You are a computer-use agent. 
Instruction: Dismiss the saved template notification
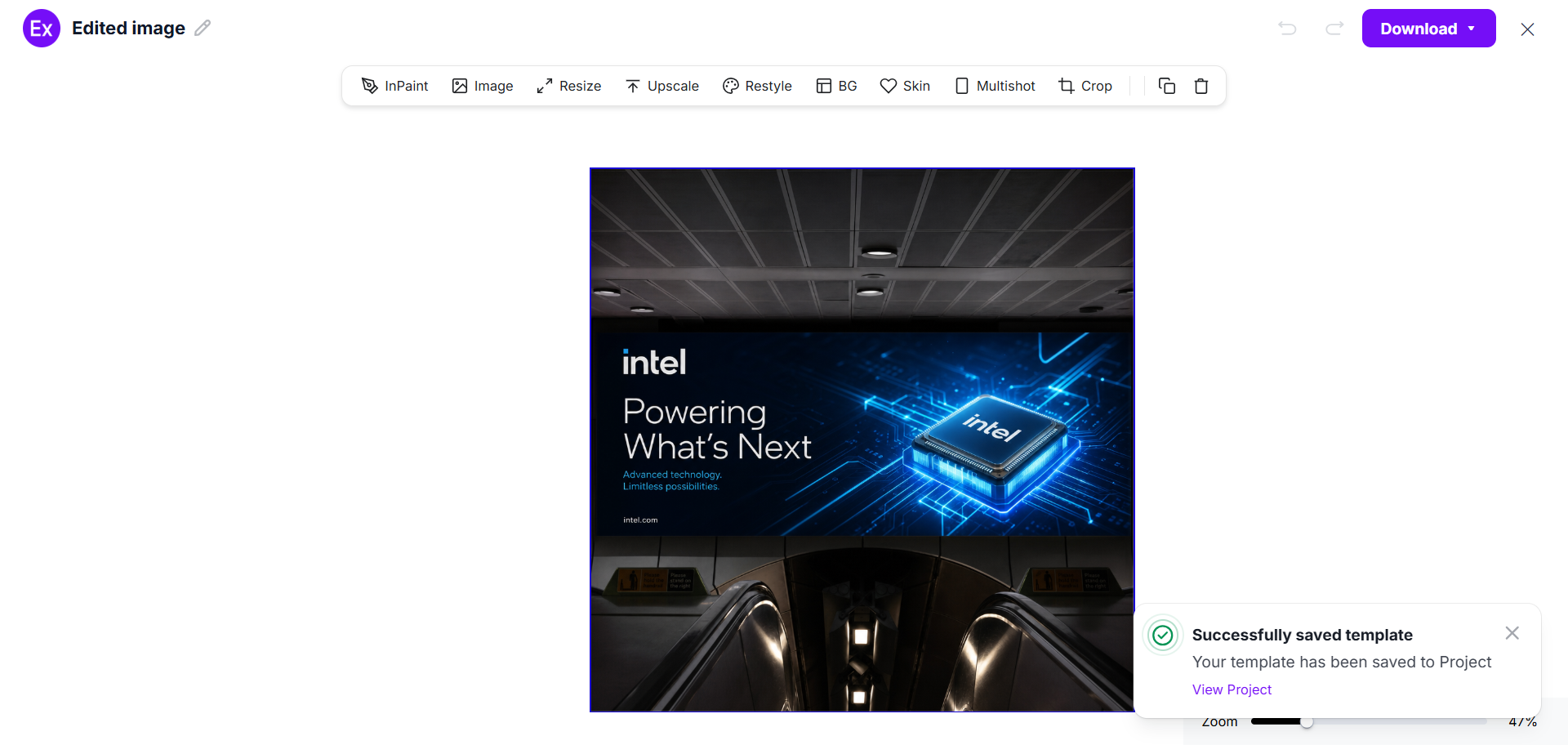1512,633
